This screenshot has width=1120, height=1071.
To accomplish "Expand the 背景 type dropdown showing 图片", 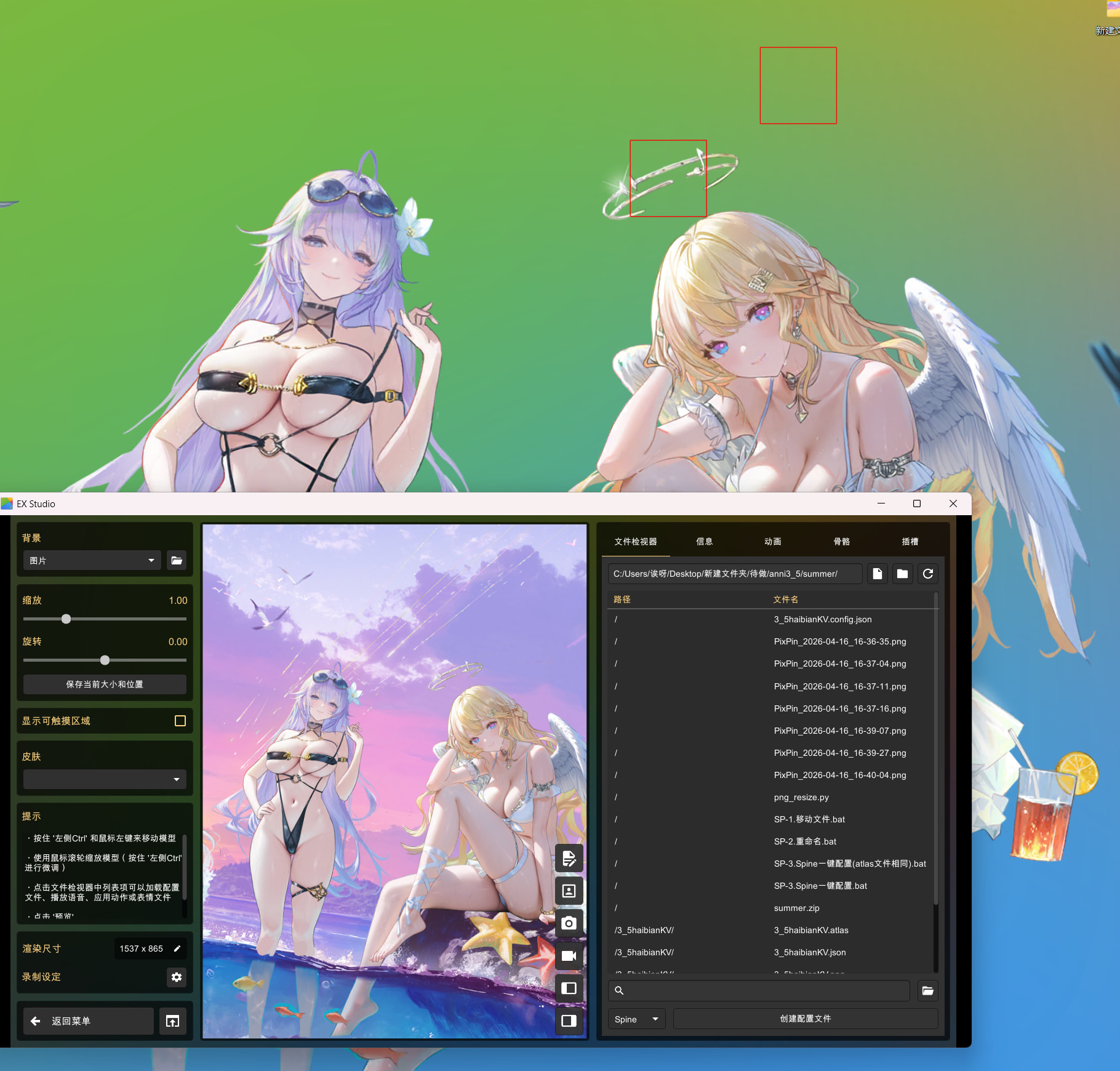I will pyautogui.click(x=92, y=560).
